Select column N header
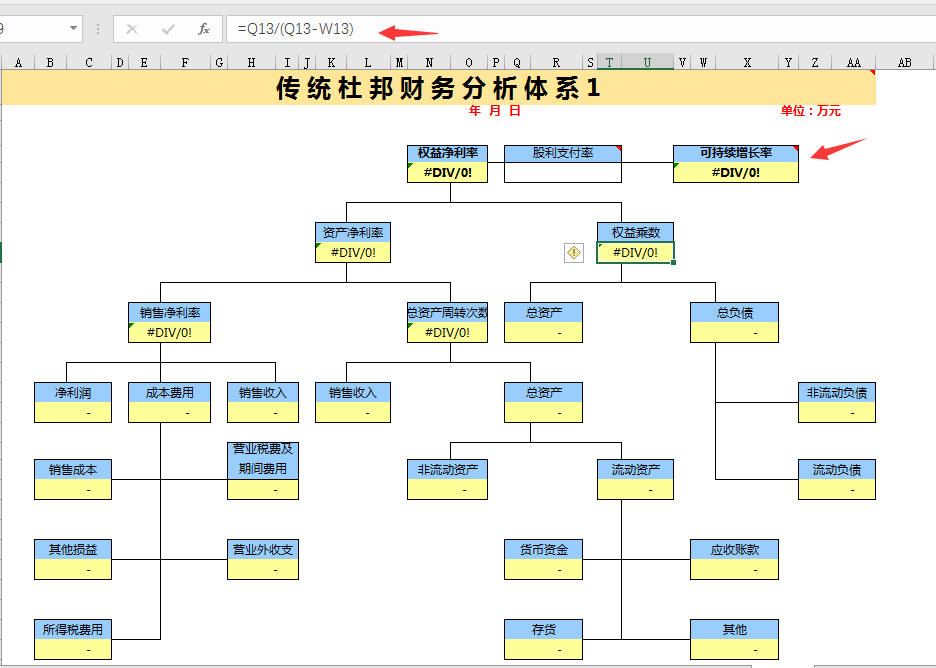This screenshot has height=668, width=936. [429, 62]
